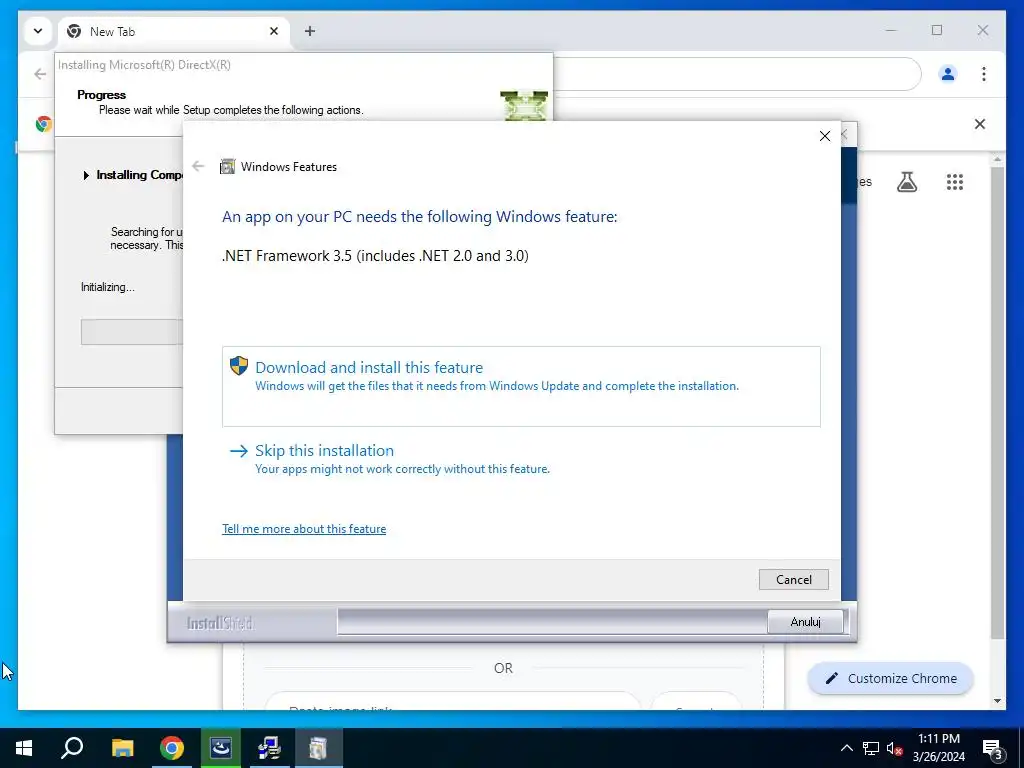Open network status tray icon
Screen dimensions: 1024x768
coord(870,748)
